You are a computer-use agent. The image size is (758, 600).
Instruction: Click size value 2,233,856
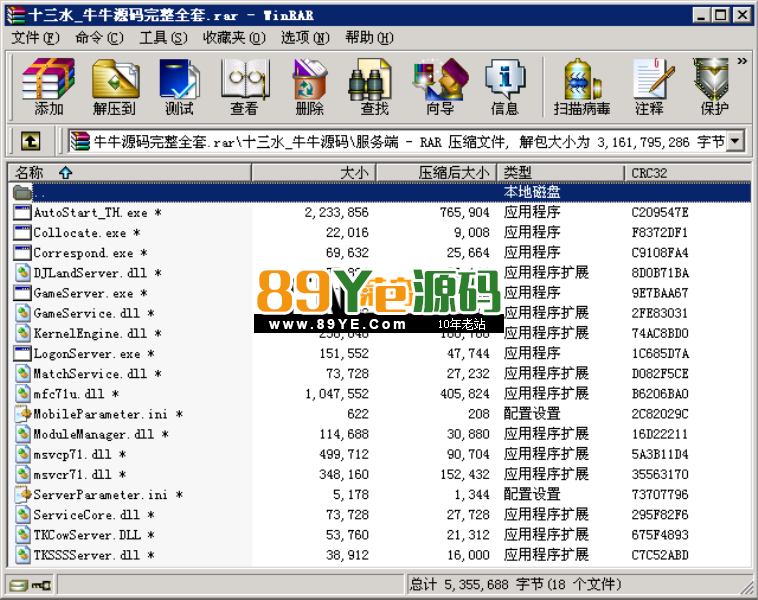(337, 213)
